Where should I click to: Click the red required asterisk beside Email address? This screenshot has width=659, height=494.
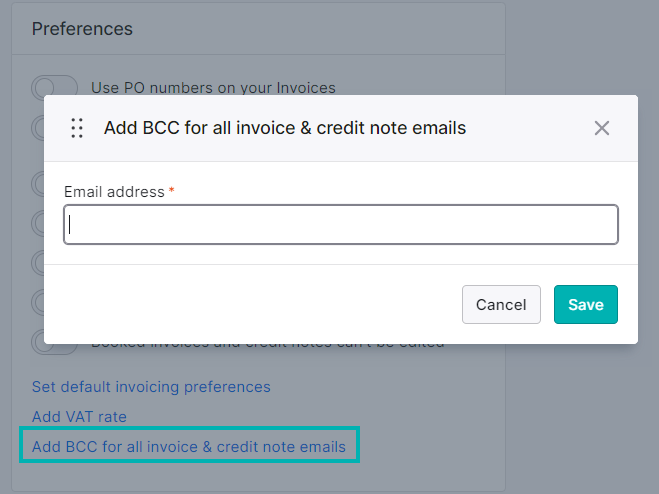pyautogui.click(x=171, y=190)
